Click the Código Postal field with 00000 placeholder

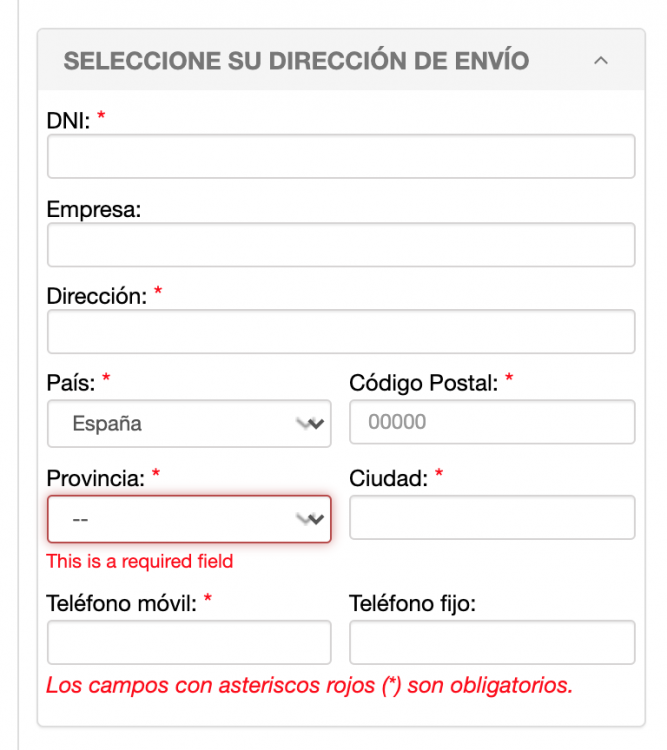tap(491, 422)
